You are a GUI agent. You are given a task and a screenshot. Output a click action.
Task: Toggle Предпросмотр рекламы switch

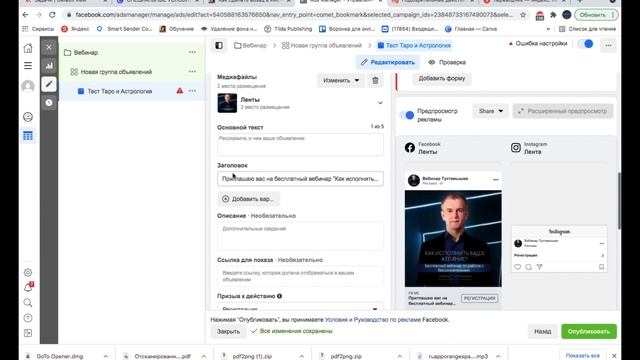[x=407, y=115]
